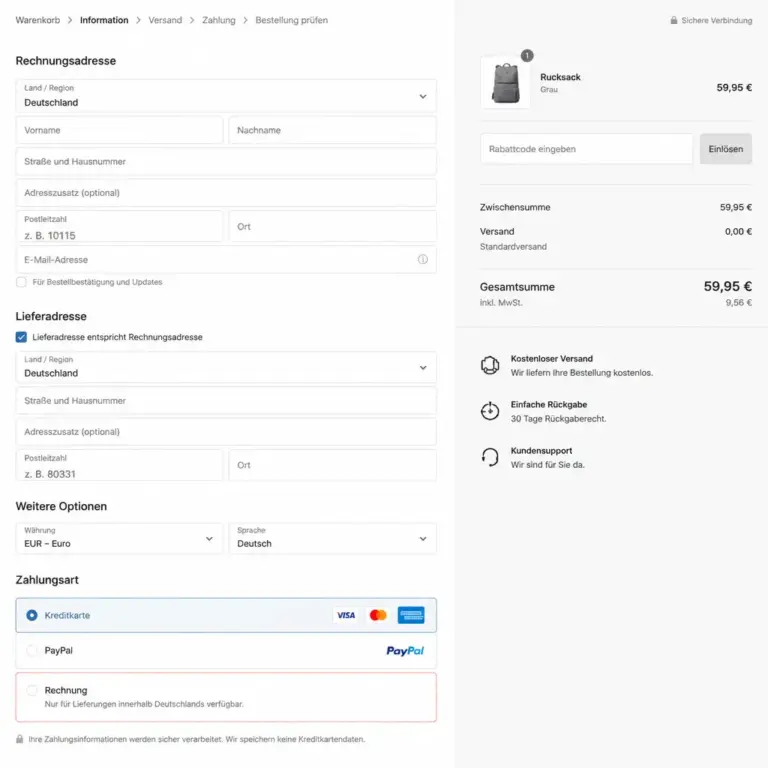Image resolution: width=768 pixels, height=768 pixels.
Task: Click the American Express card logo
Action: click(411, 615)
